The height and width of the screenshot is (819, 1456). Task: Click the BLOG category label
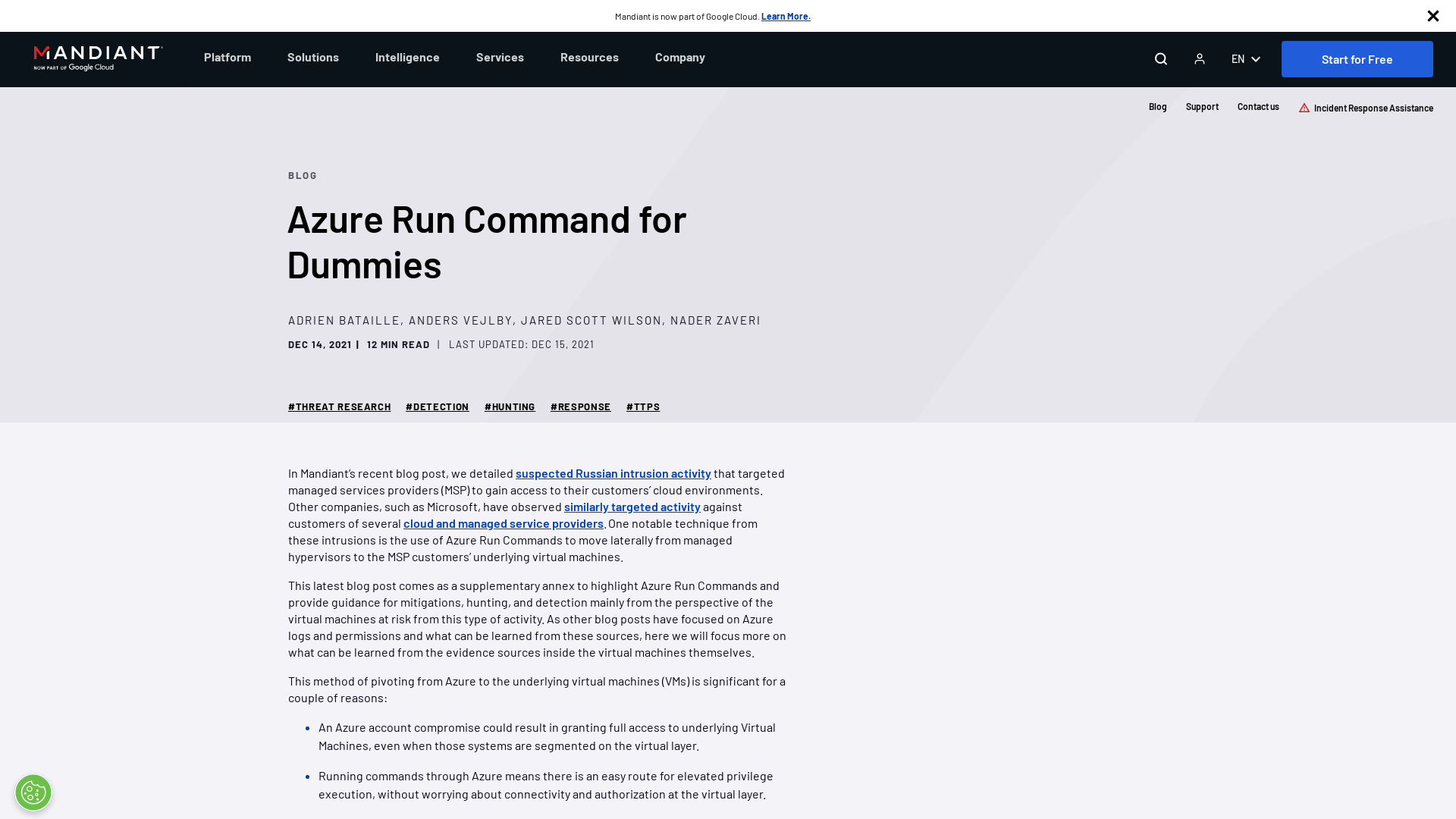303,175
